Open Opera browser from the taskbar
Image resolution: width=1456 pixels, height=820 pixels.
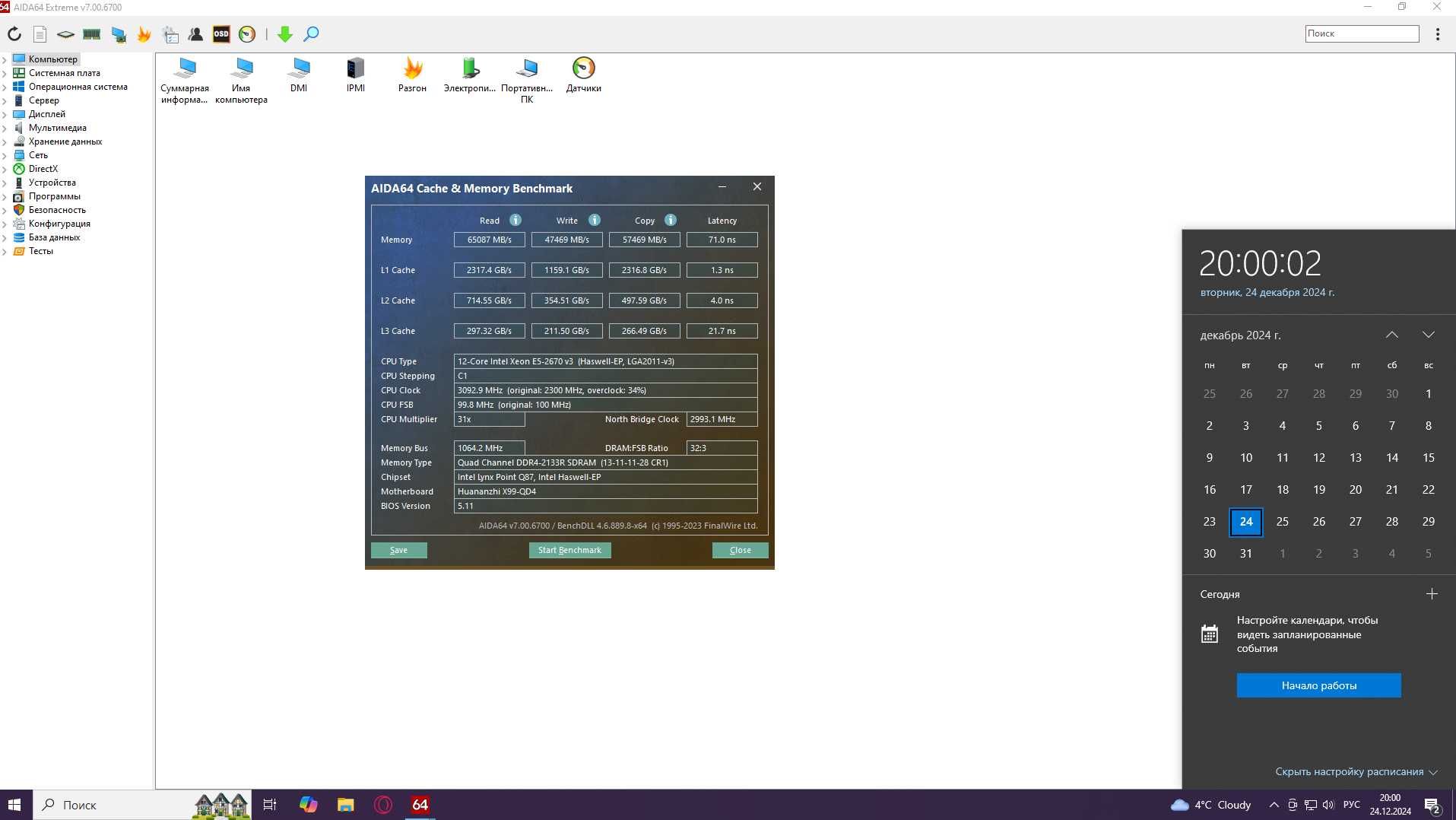pyautogui.click(x=383, y=805)
